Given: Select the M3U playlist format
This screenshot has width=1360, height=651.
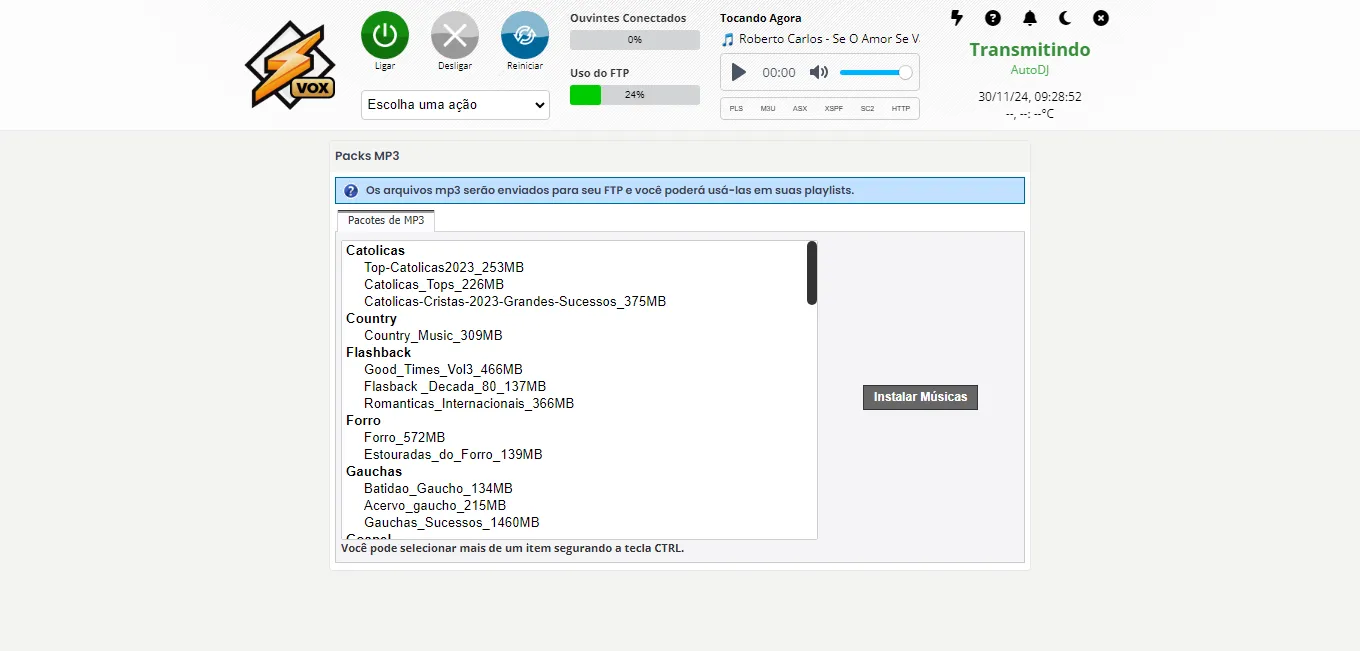Looking at the screenshot, I should [768, 108].
